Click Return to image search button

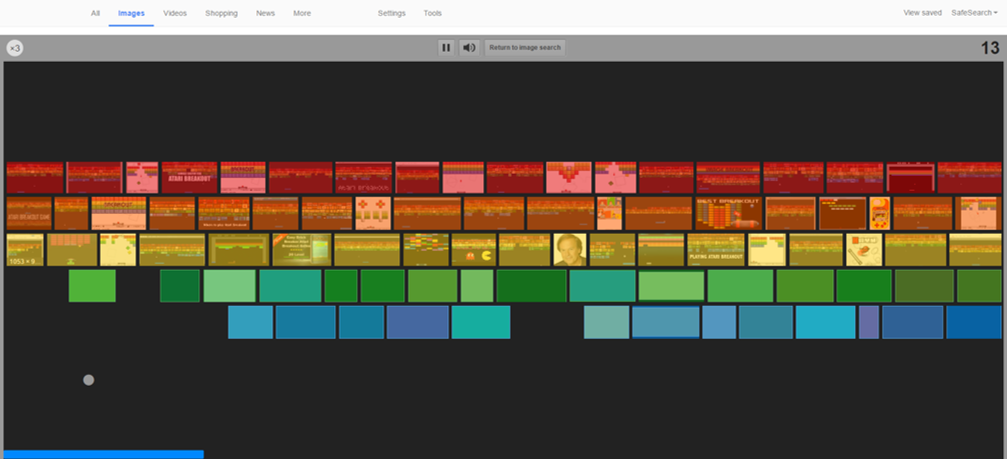[x=525, y=48]
